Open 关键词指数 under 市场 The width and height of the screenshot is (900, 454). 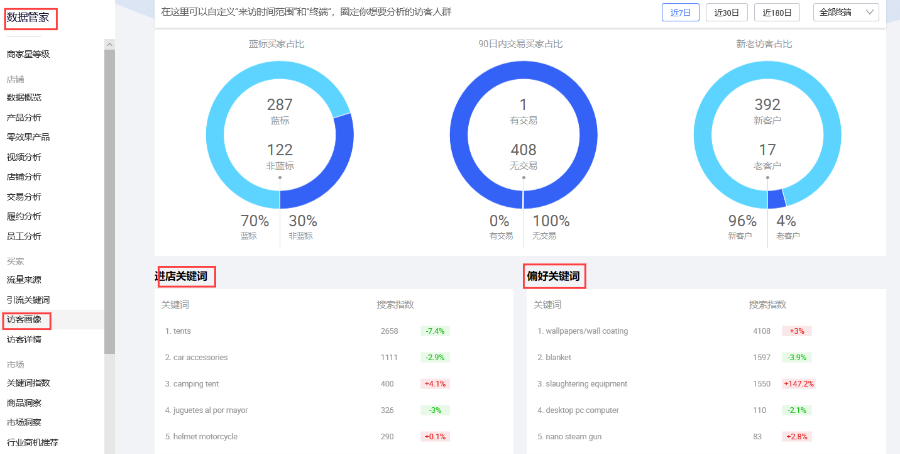[28, 382]
